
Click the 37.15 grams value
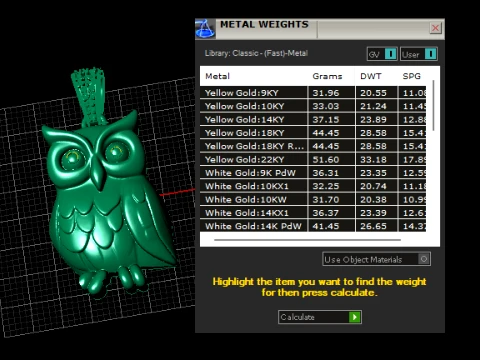coord(326,120)
